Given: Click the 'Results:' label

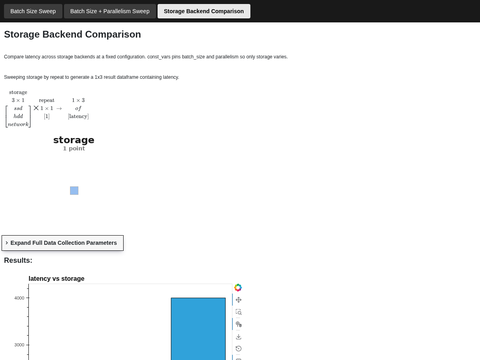Looking at the screenshot, I should pos(18,260).
